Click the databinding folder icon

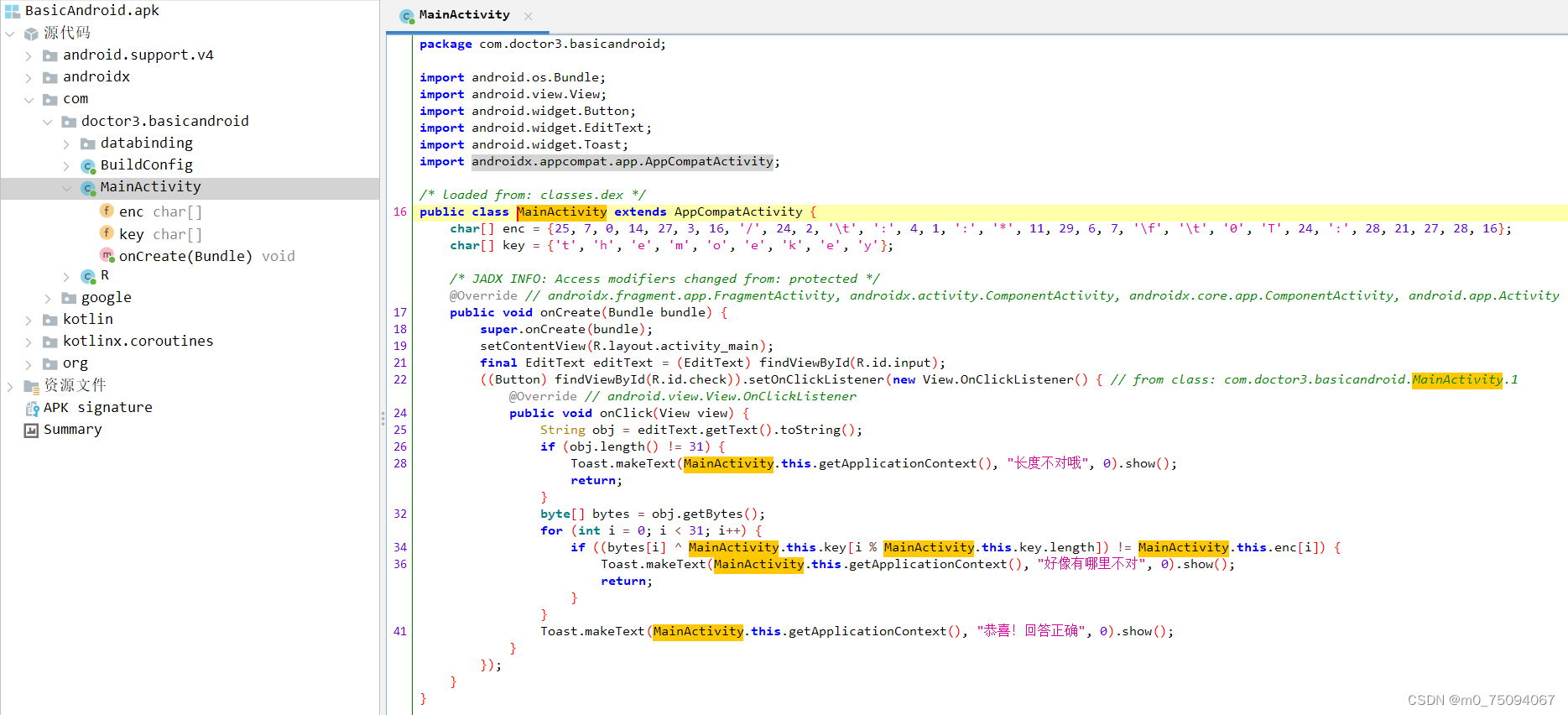coord(88,144)
